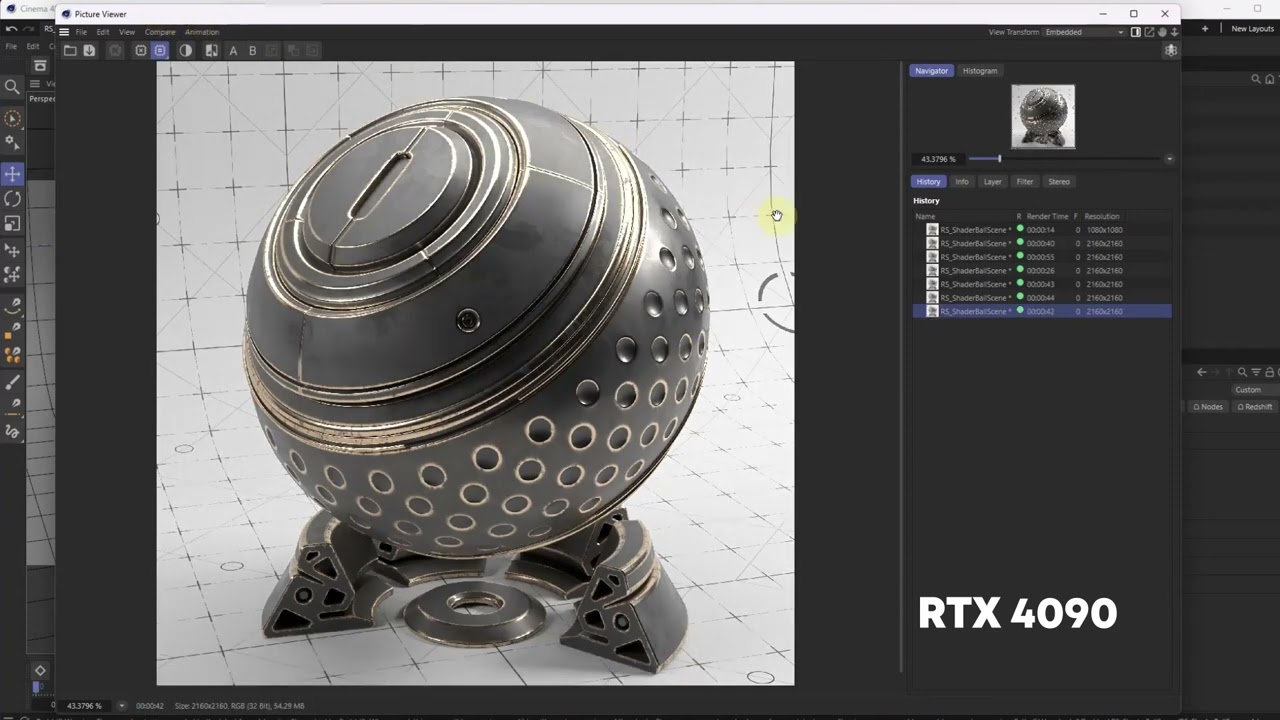
Task: Select history render with time 00:00:55
Action: 1042,257
